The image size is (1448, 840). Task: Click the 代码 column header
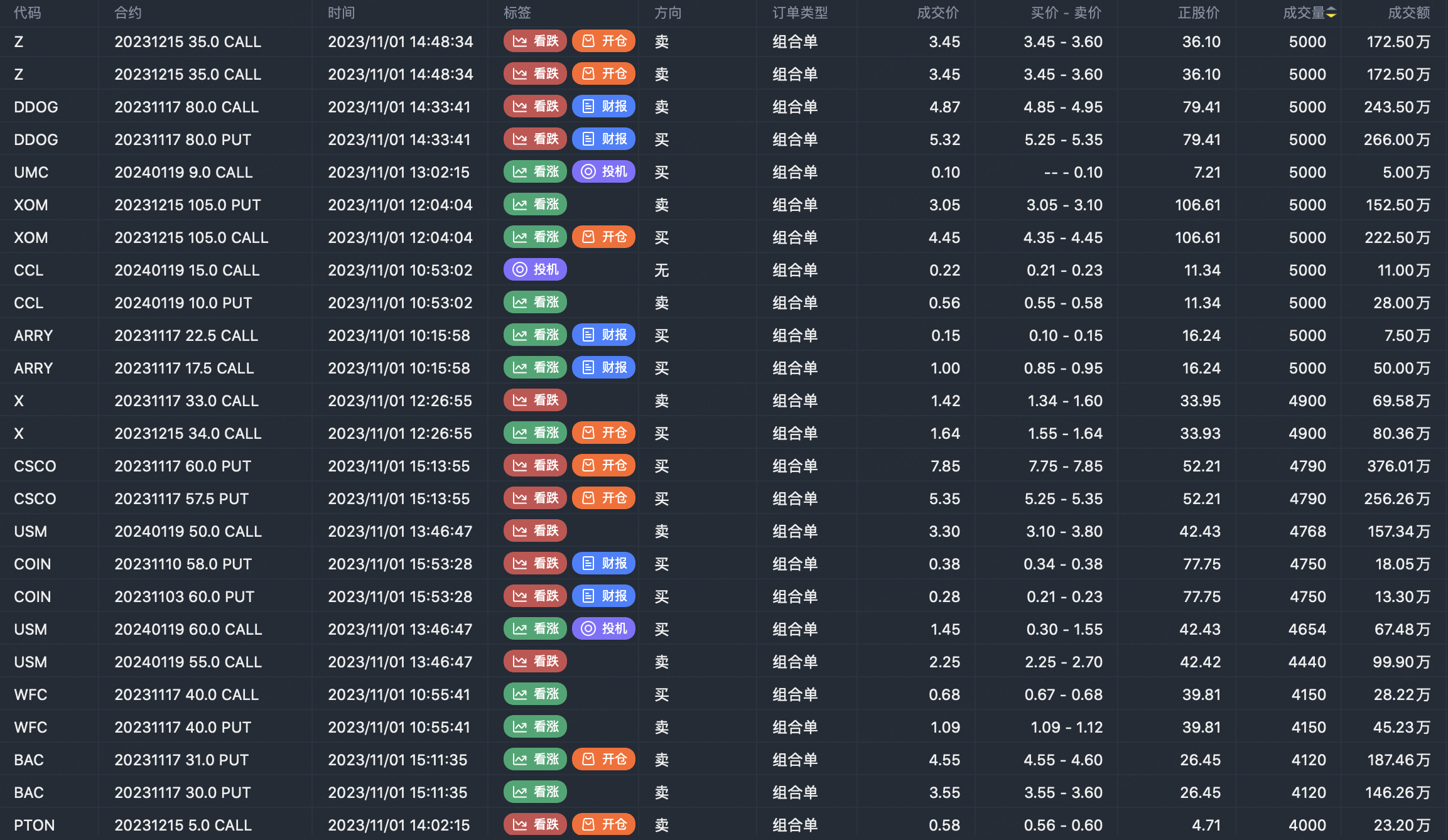(x=28, y=13)
